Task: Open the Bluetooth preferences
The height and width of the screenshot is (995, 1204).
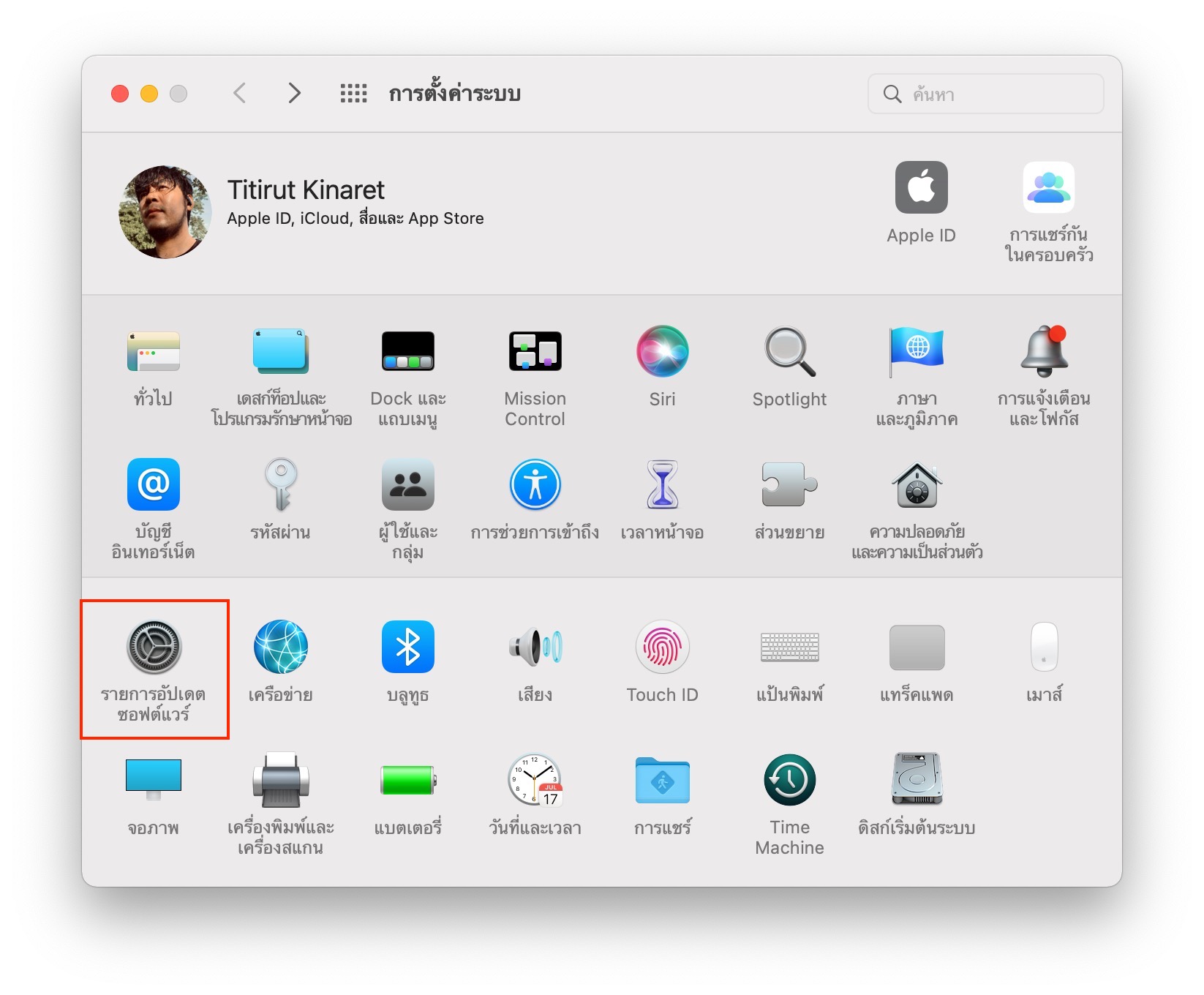Action: click(x=407, y=647)
